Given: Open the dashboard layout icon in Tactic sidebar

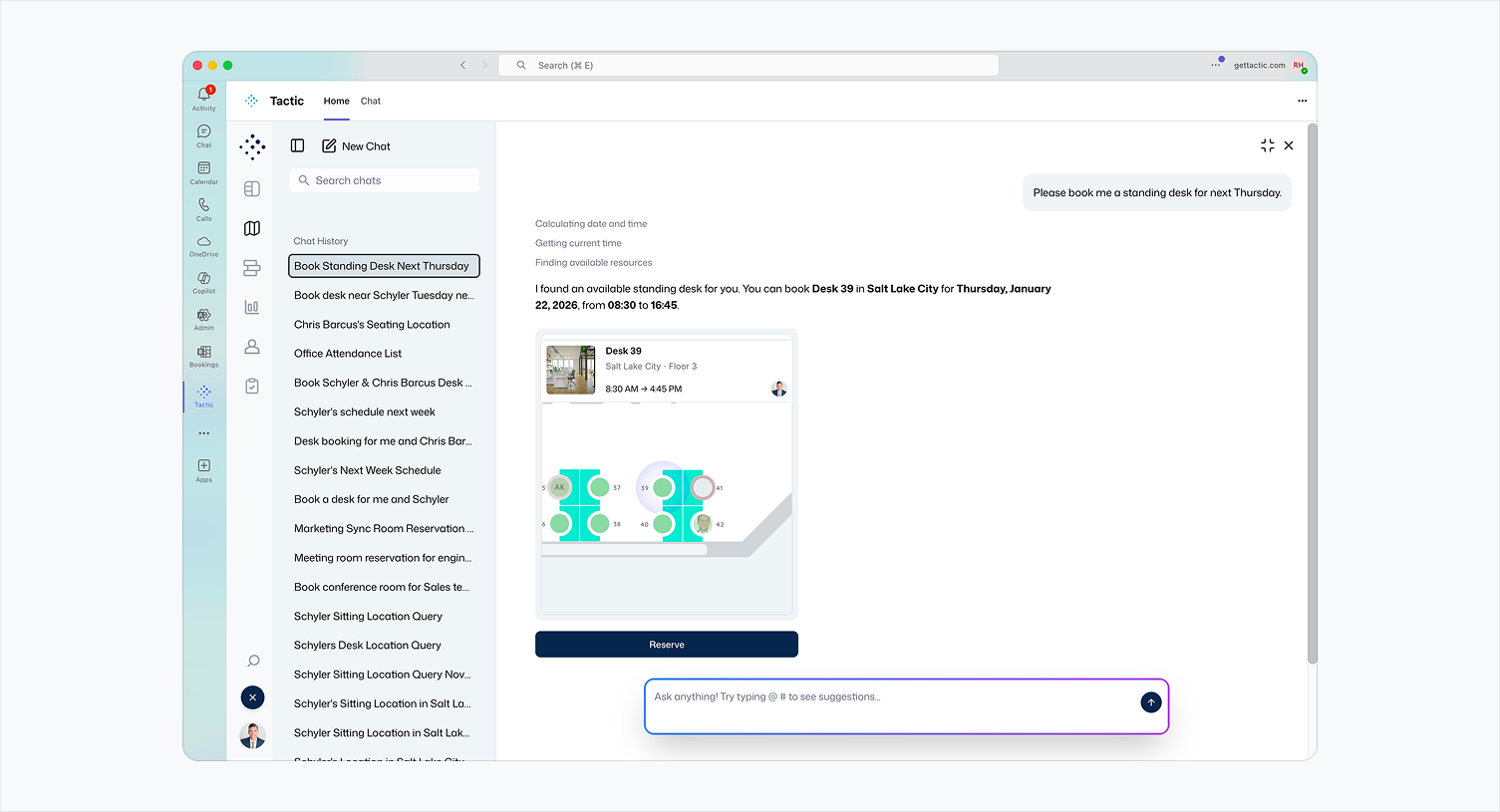Looking at the screenshot, I should [252, 189].
